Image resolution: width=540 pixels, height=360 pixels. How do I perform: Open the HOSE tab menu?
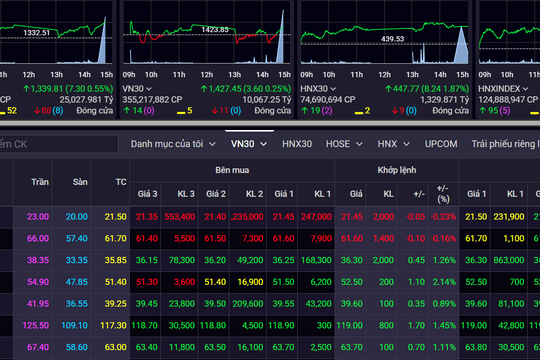point(344,144)
